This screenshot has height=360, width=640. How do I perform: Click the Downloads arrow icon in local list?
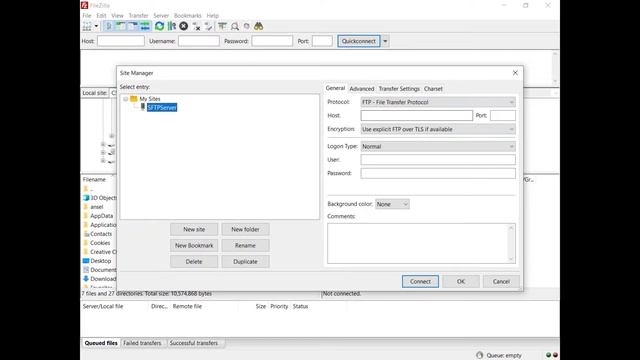(x=86, y=279)
